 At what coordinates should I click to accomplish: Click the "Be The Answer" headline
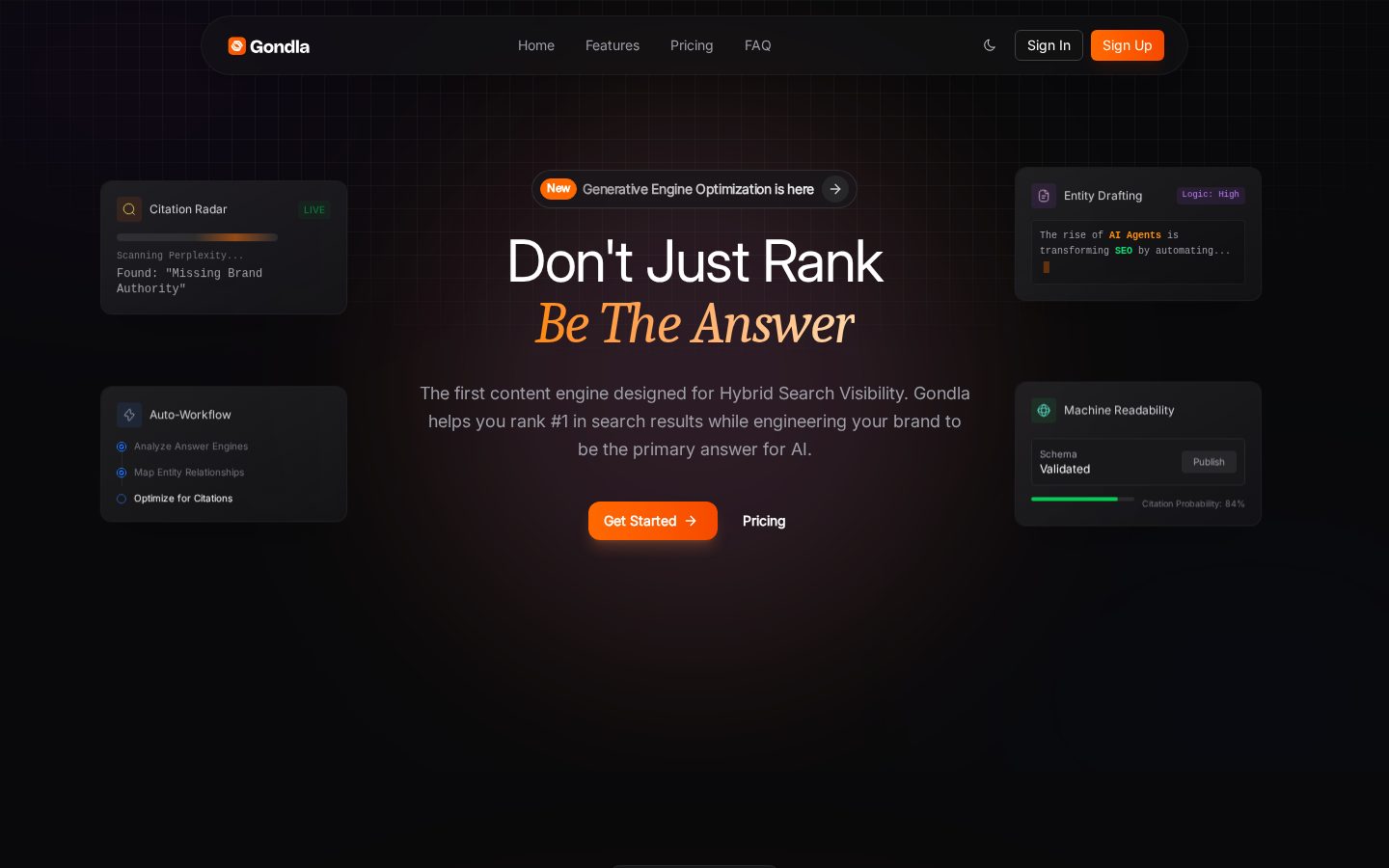(694, 323)
